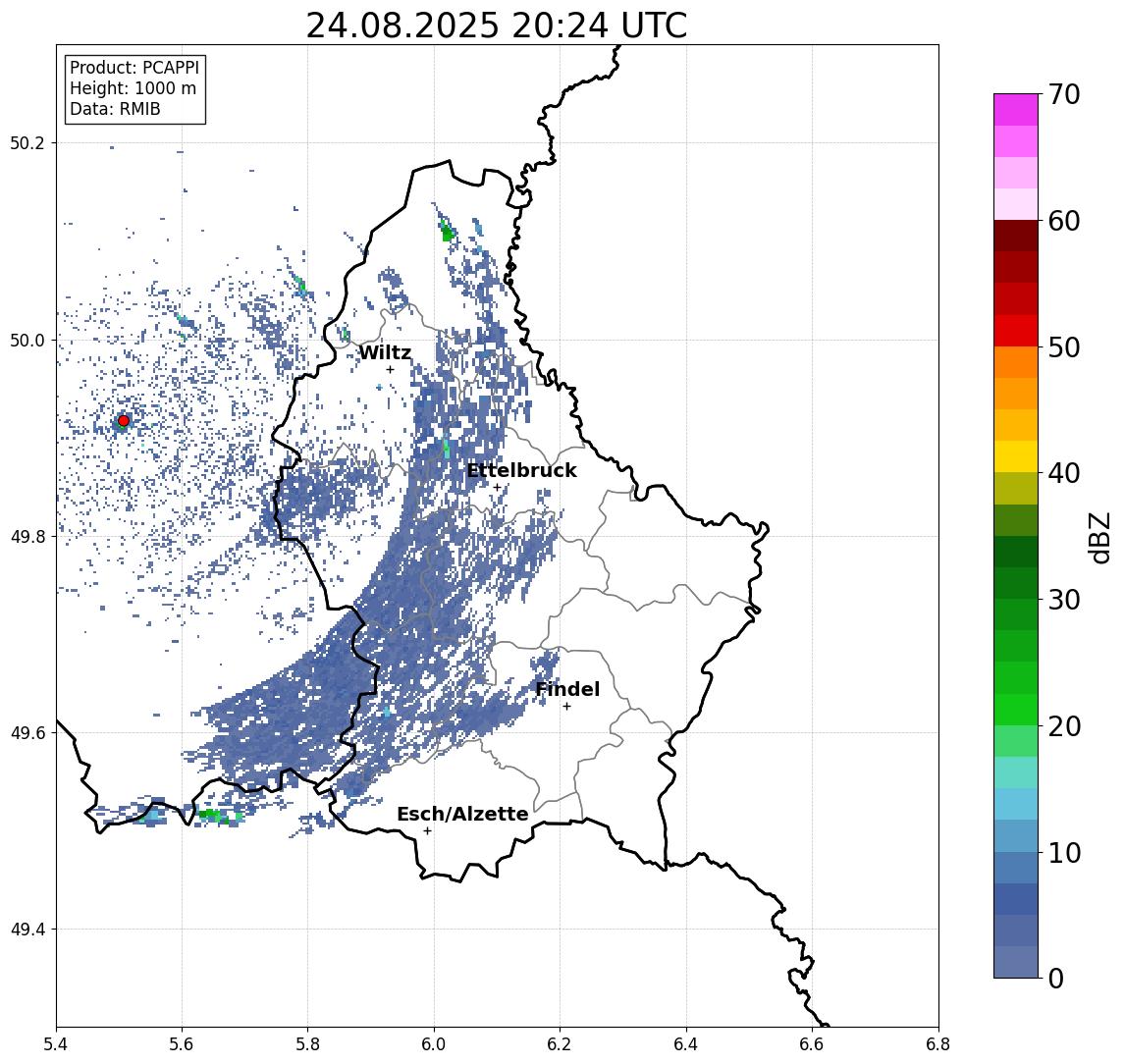Click the orange swatch just below 50 dBZ
The width and height of the screenshot is (1124, 1064).
[1016, 362]
